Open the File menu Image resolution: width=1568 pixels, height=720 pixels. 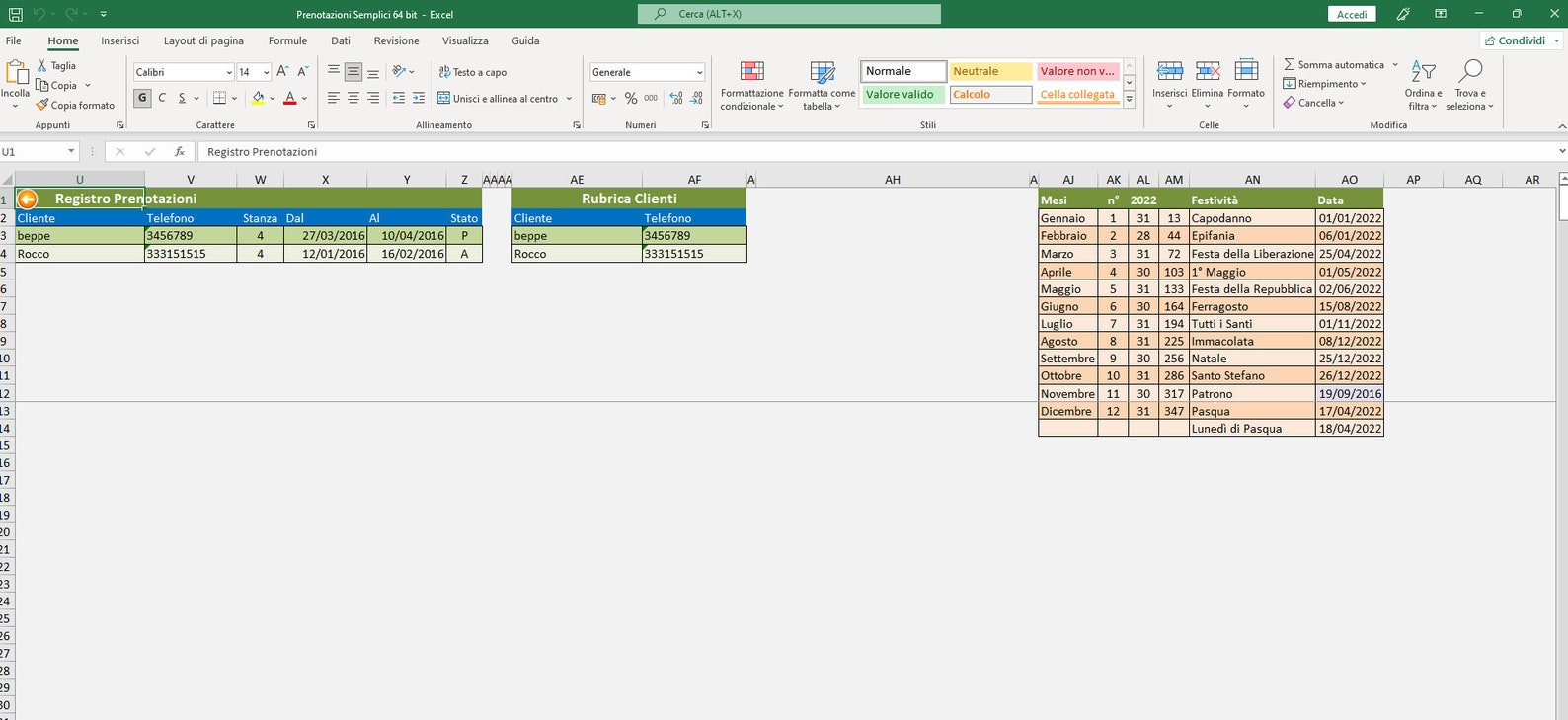[14, 40]
